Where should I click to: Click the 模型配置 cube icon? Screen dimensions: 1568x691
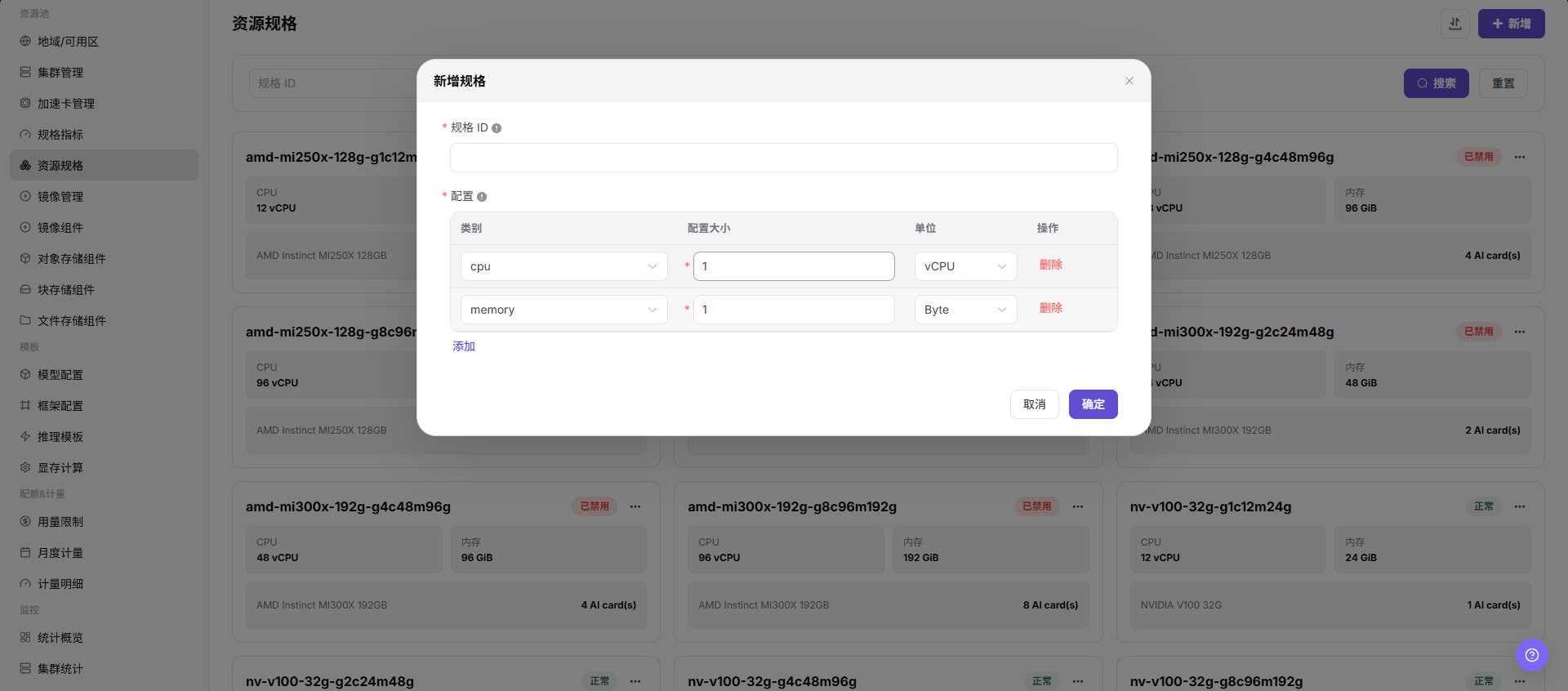[x=25, y=374]
